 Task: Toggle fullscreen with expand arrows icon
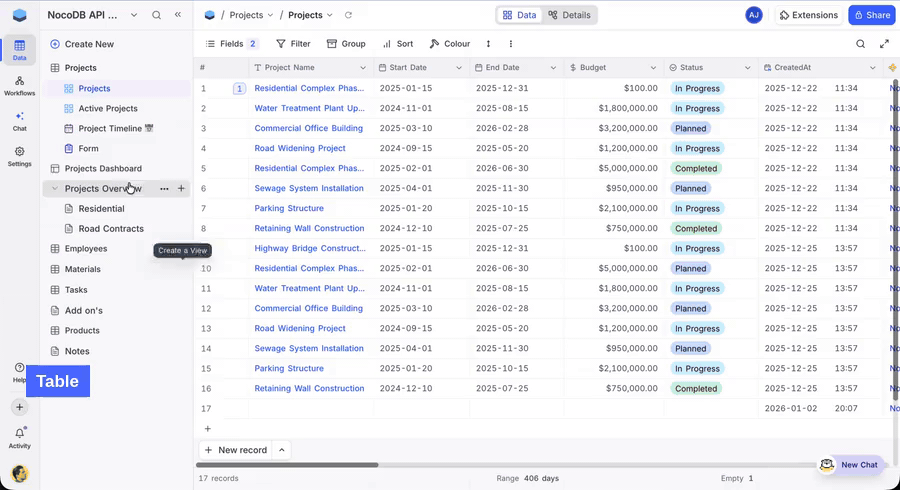[x=884, y=44]
